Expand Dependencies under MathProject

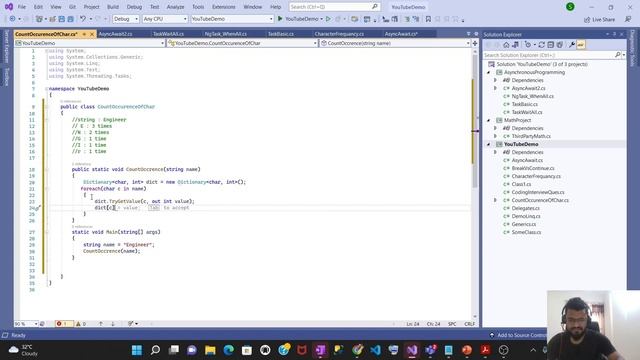point(496,128)
